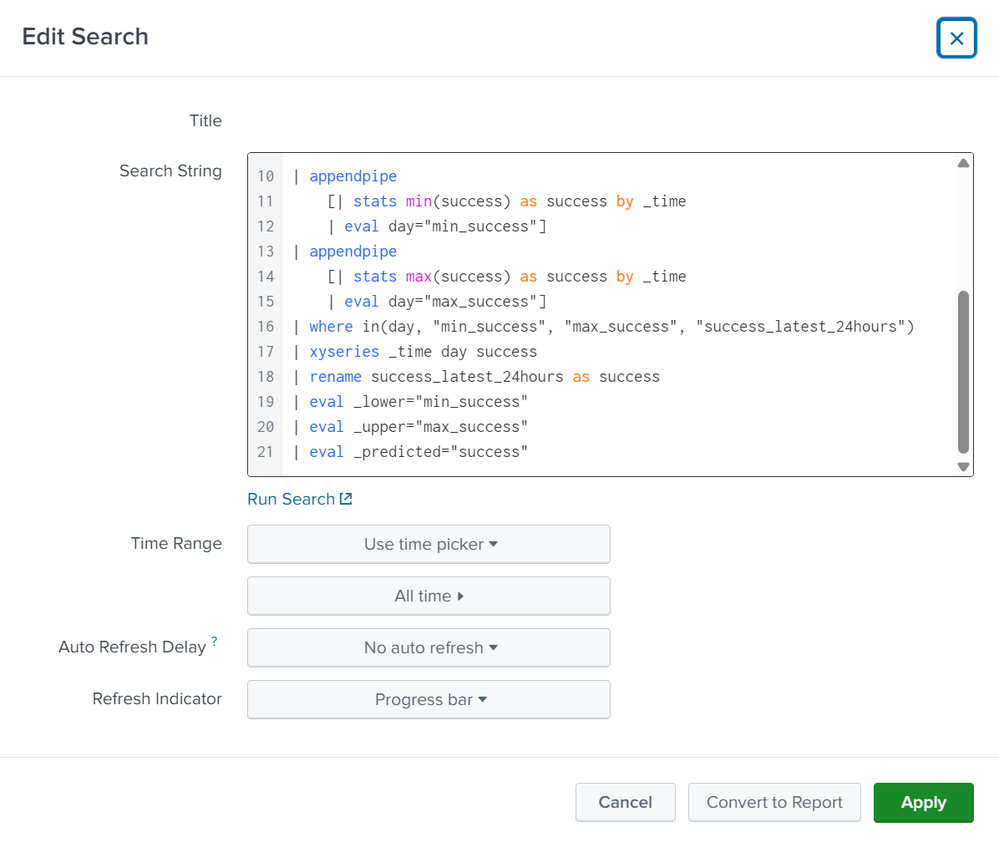The image size is (999, 848).
Task: Click the scroll-down arrow in the code editor
Action: click(962, 467)
